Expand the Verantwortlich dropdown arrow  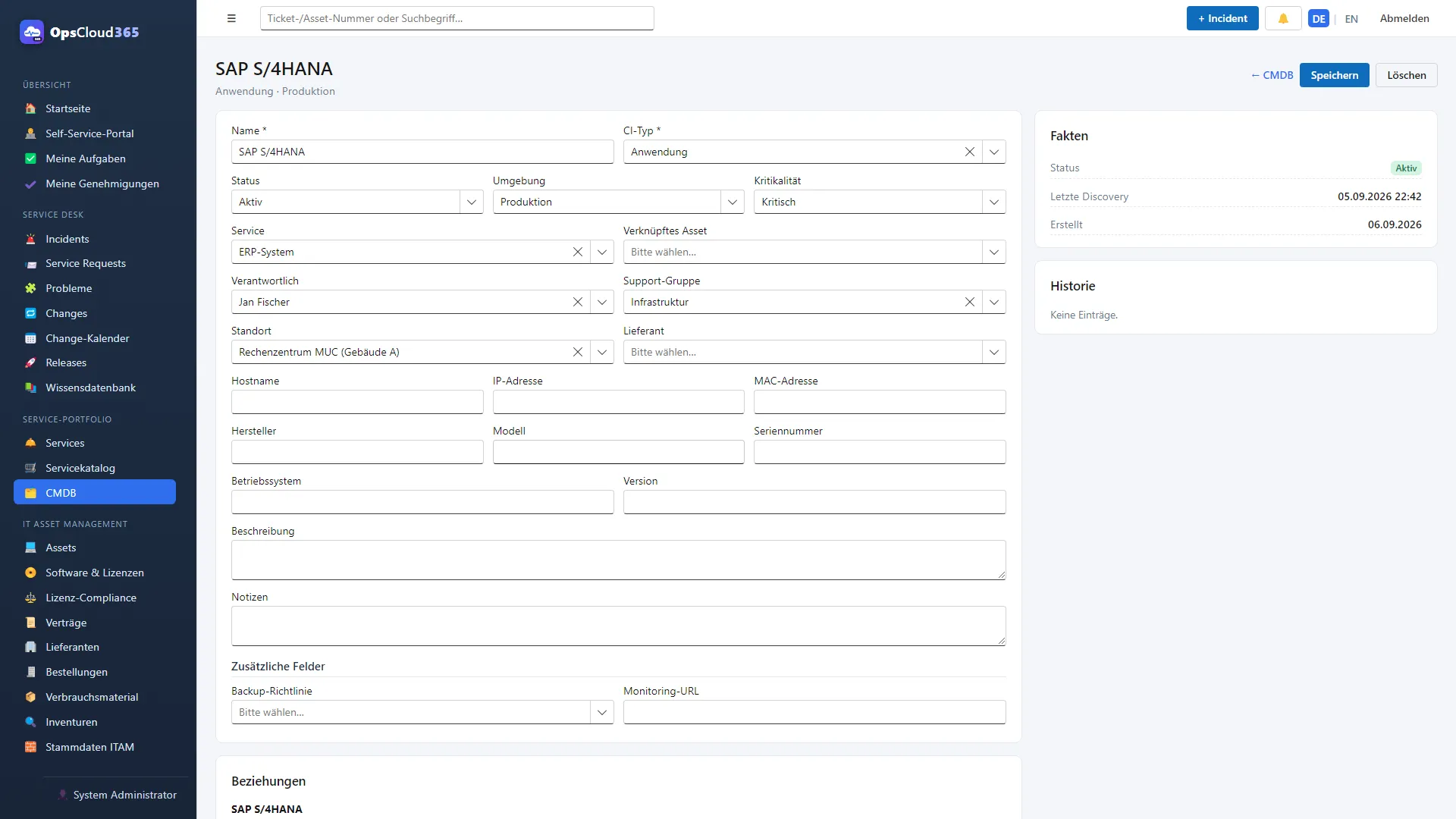[x=602, y=302]
